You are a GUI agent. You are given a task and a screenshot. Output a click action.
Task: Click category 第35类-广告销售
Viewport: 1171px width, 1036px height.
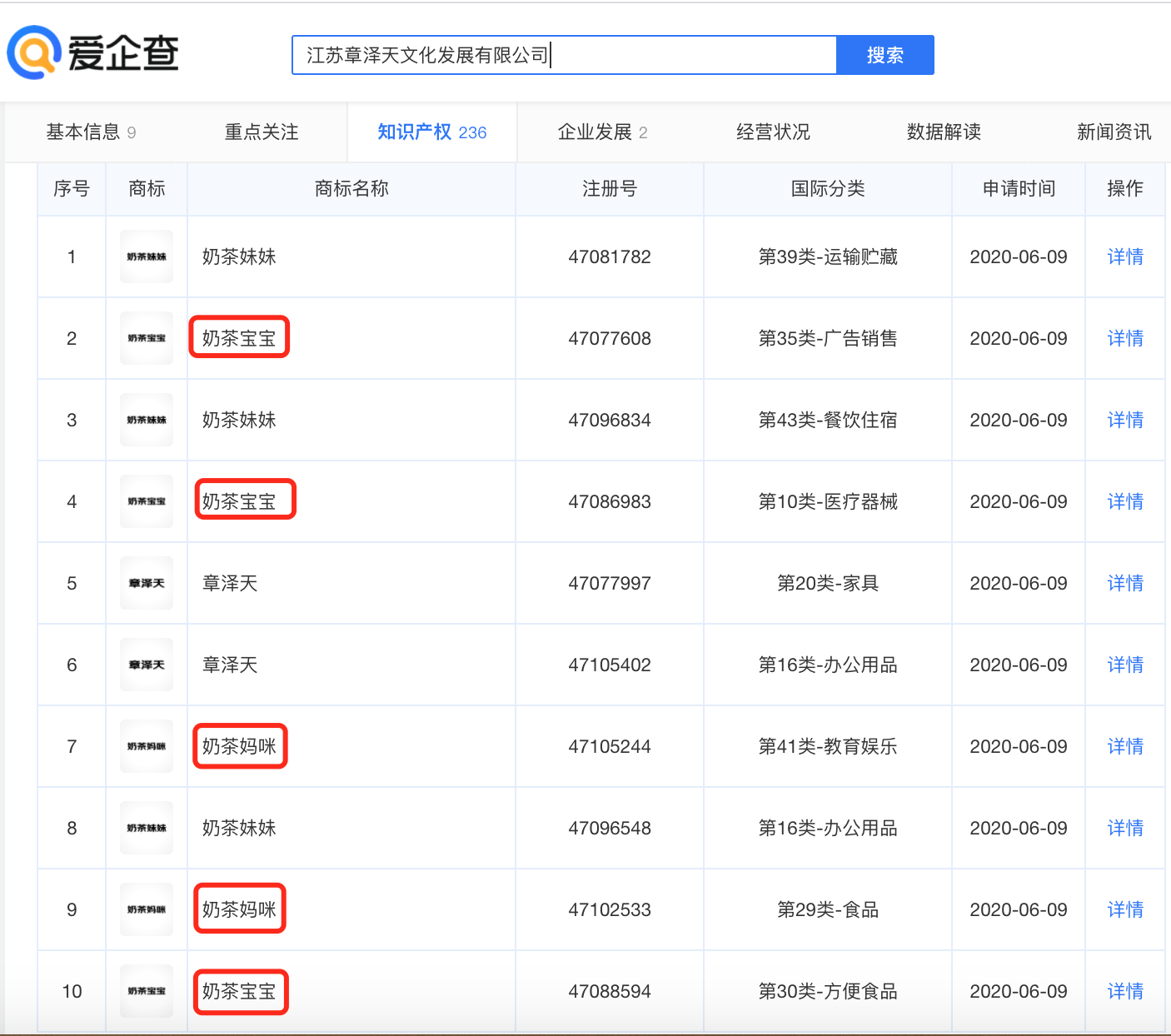coord(828,338)
